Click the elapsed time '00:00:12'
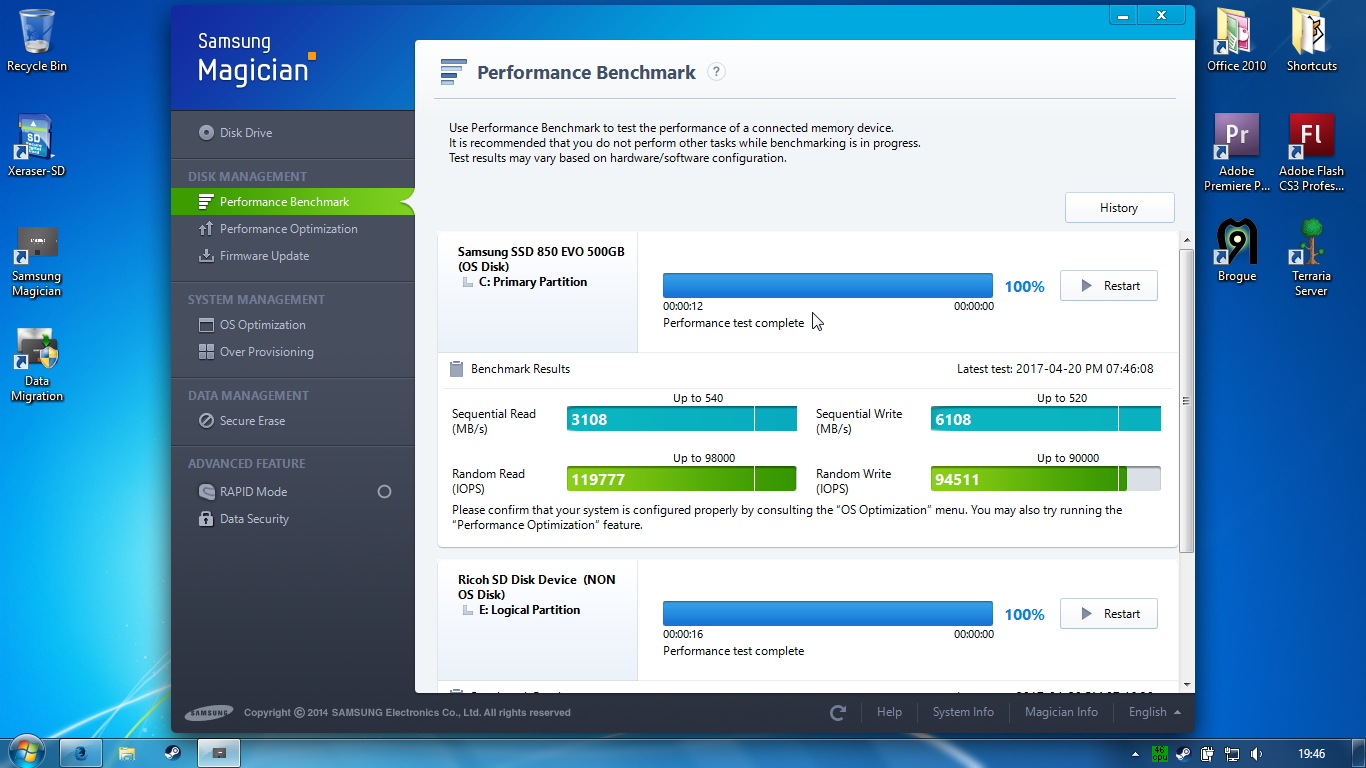This screenshot has height=768, width=1366. pyautogui.click(x=683, y=306)
